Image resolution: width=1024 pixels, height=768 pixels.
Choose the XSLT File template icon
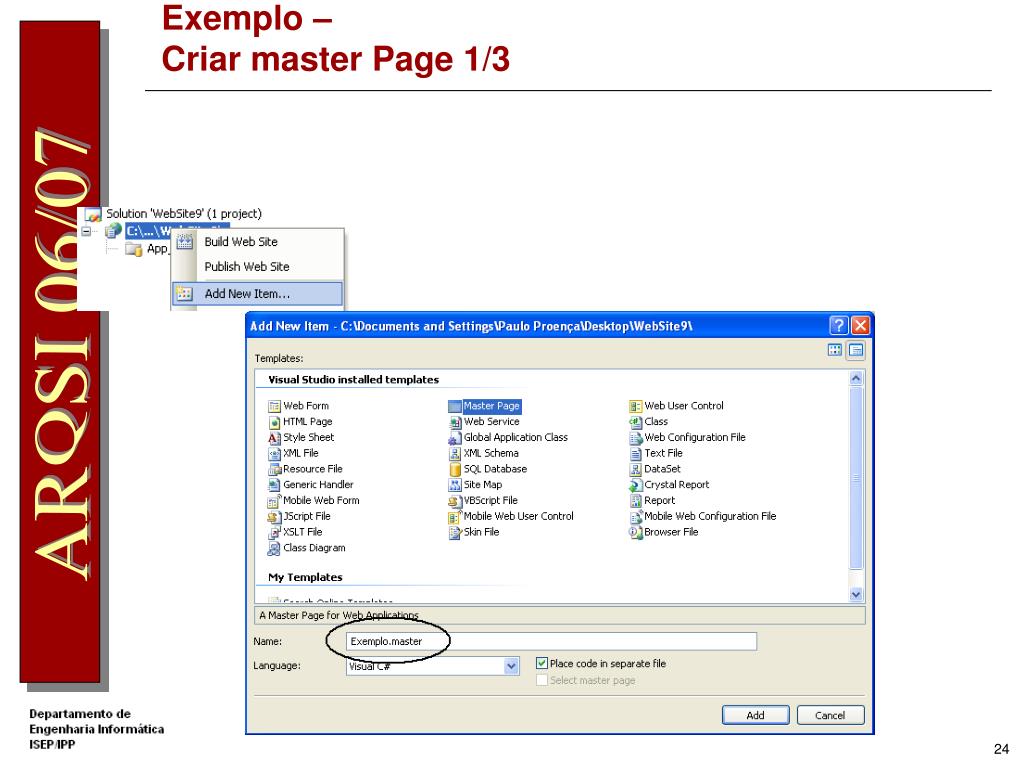(274, 532)
